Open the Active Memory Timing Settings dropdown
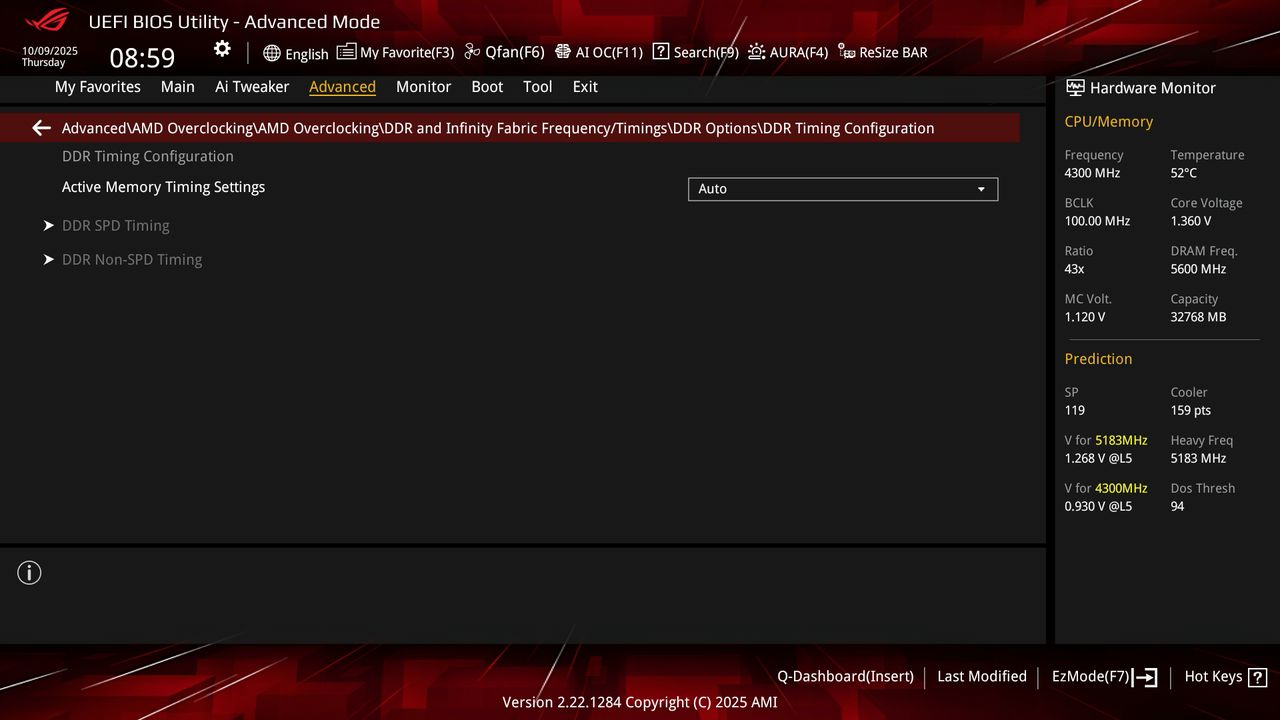The height and width of the screenshot is (720, 1280). [842, 189]
